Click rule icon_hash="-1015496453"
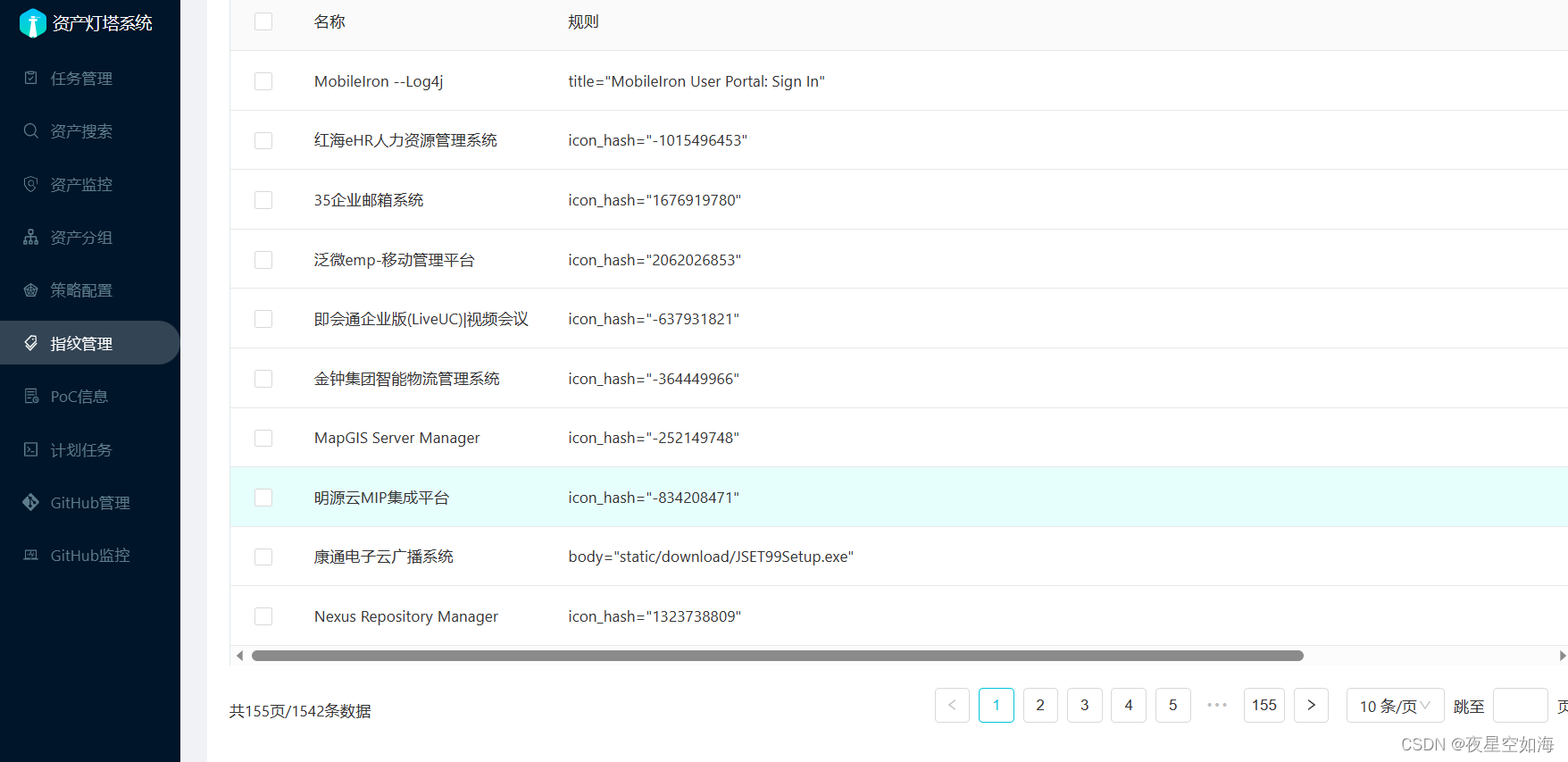This screenshot has width=1568, height=762. click(658, 140)
